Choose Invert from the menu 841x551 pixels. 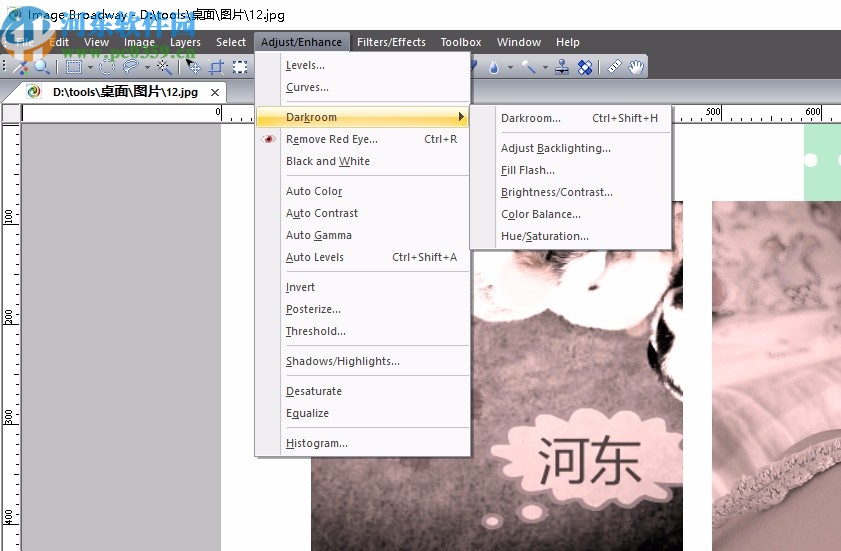pyautogui.click(x=363, y=287)
